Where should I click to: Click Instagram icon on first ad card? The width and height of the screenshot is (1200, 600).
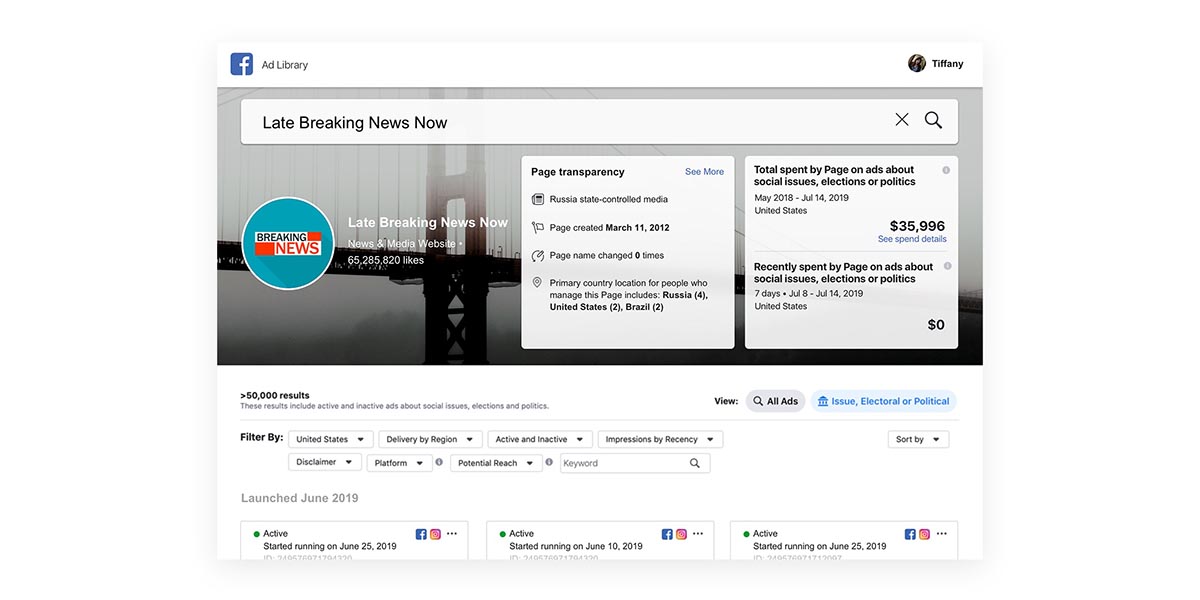(435, 534)
